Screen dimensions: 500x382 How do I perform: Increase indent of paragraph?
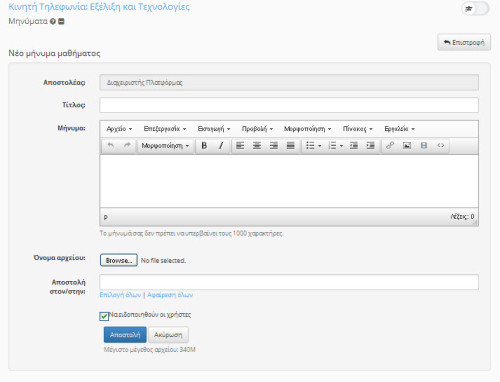(x=370, y=146)
